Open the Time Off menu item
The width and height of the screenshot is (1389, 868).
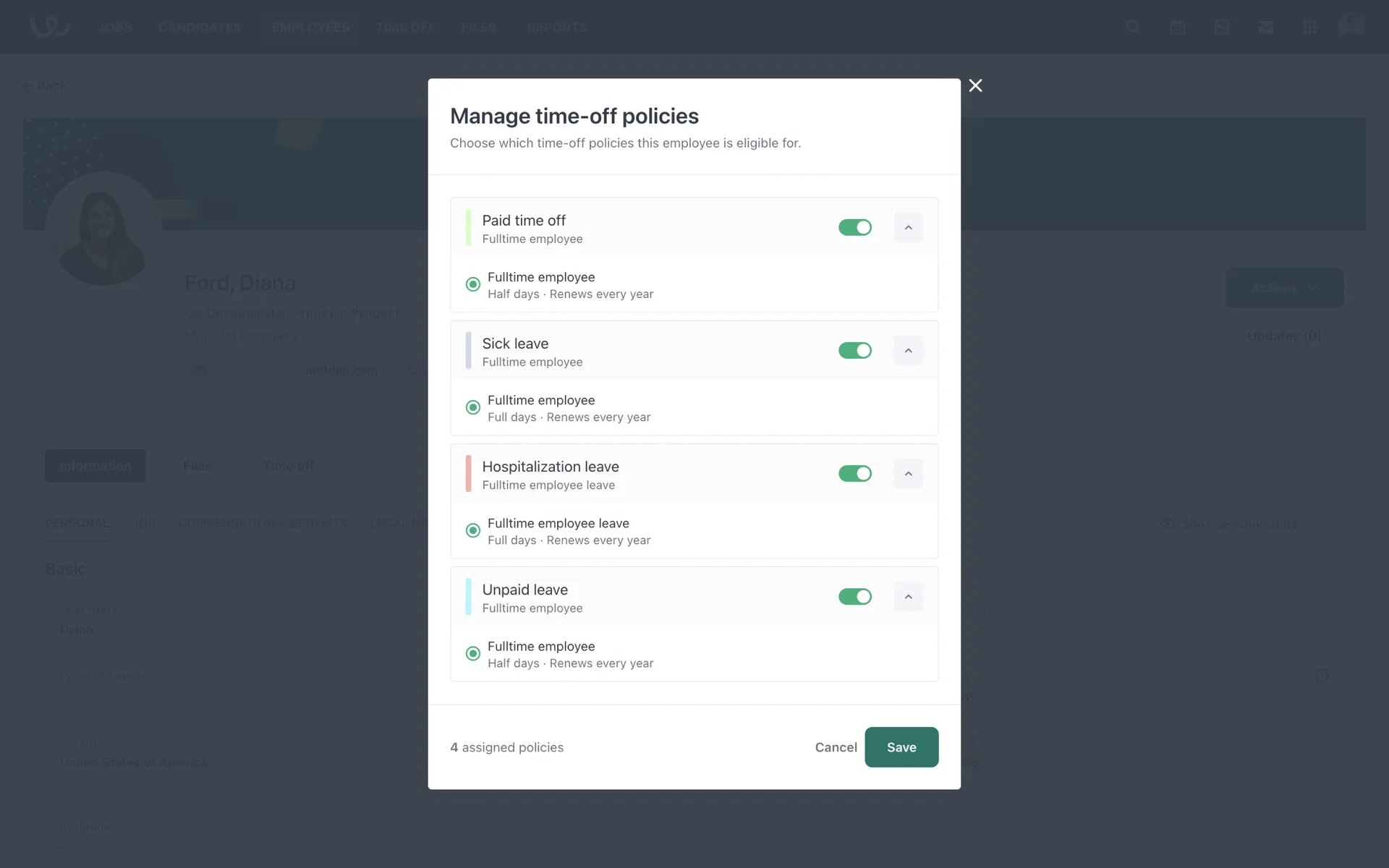pyautogui.click(x=405, y=27)
